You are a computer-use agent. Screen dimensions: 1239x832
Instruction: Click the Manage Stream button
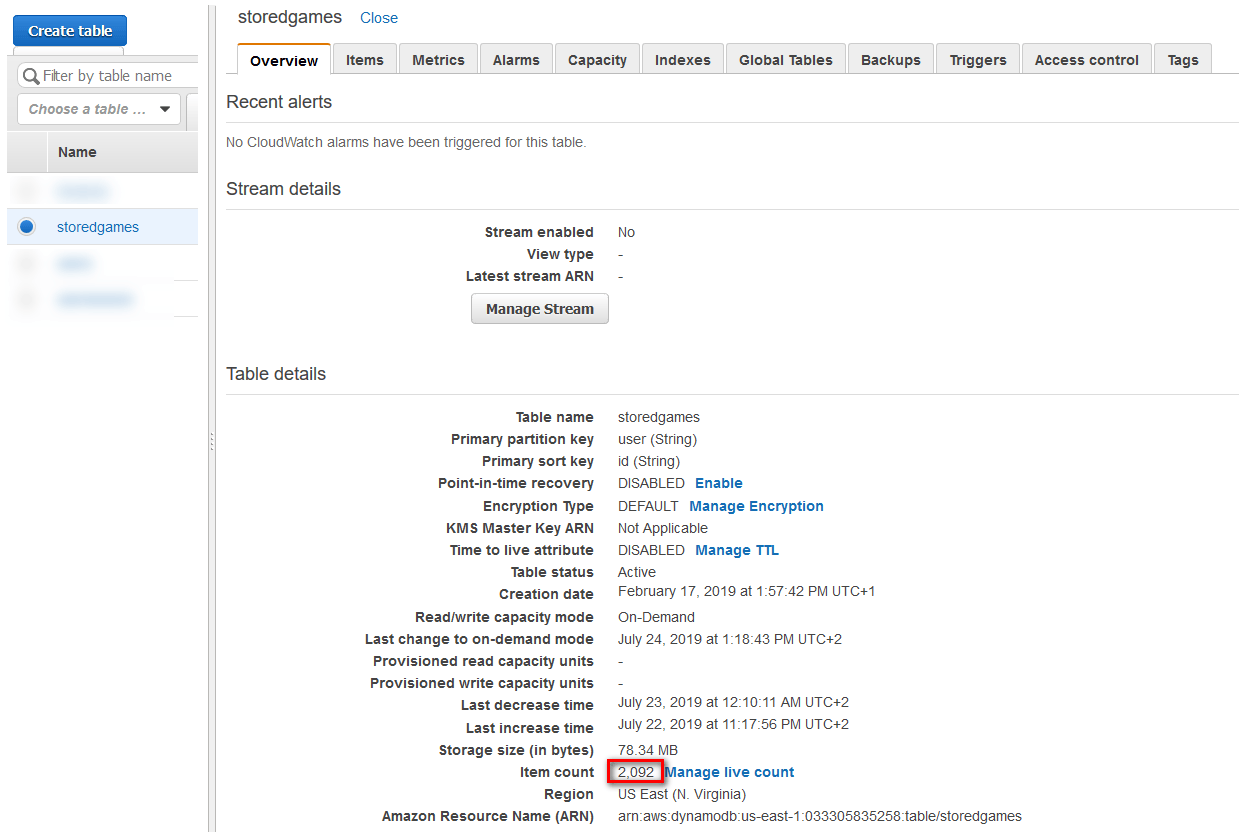point(540,309)
